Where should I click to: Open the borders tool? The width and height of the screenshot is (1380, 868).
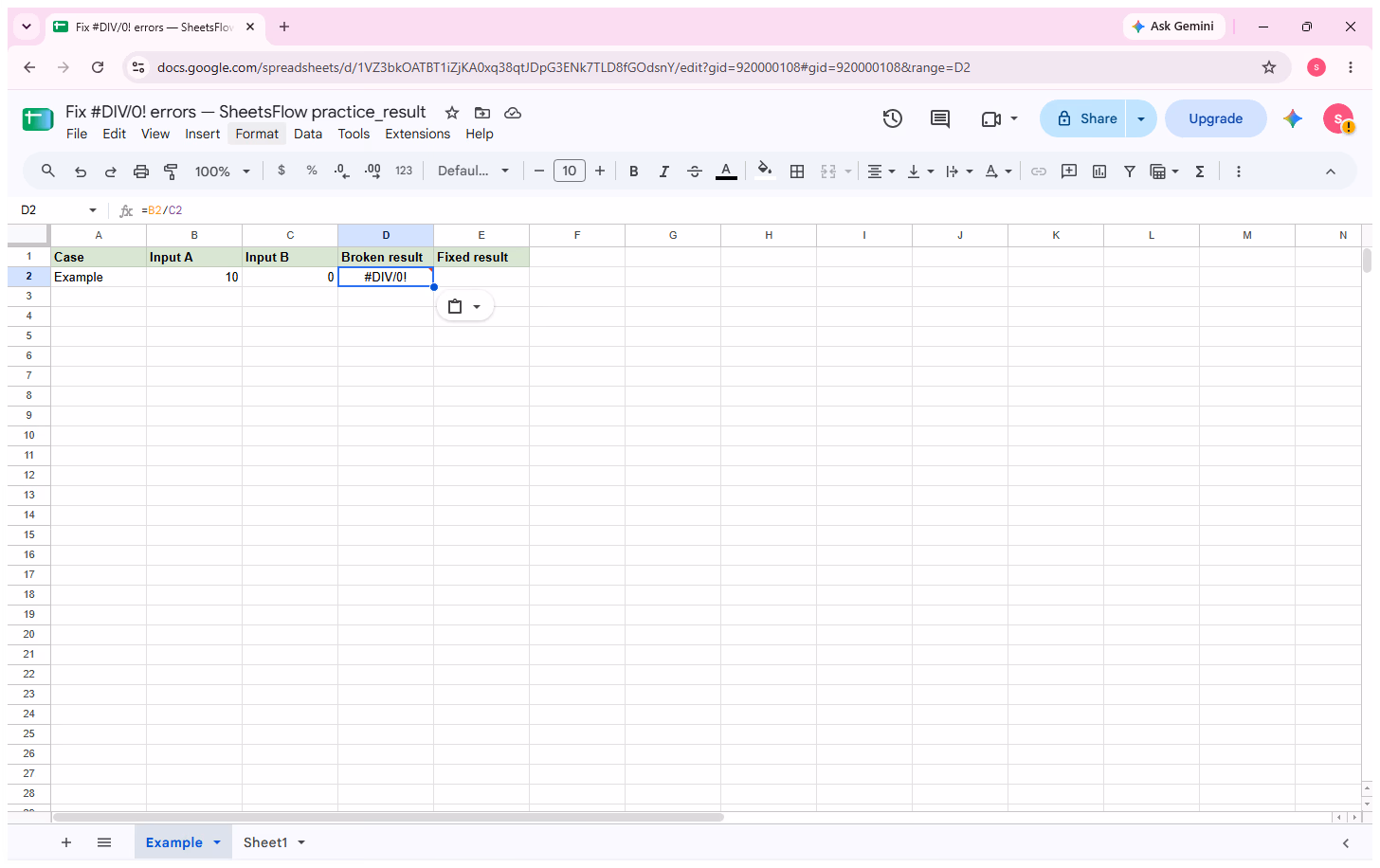[x=797, y=172]
